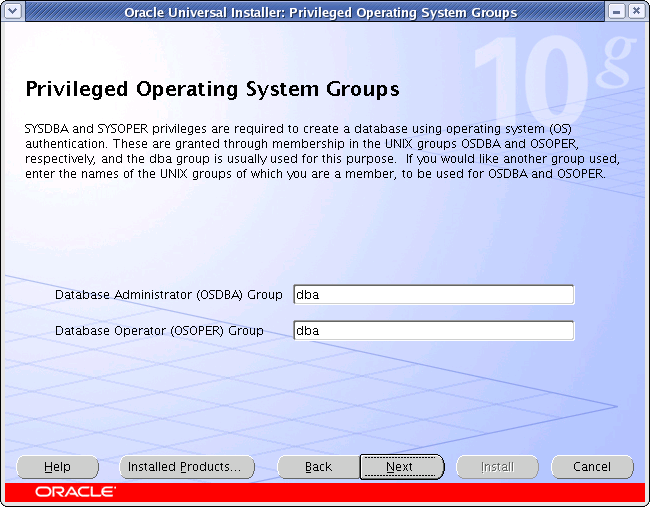Click the SYSDBA and SYSOPER description paragraph
Screen dimensions: 650x507
[x=322, y=151]
